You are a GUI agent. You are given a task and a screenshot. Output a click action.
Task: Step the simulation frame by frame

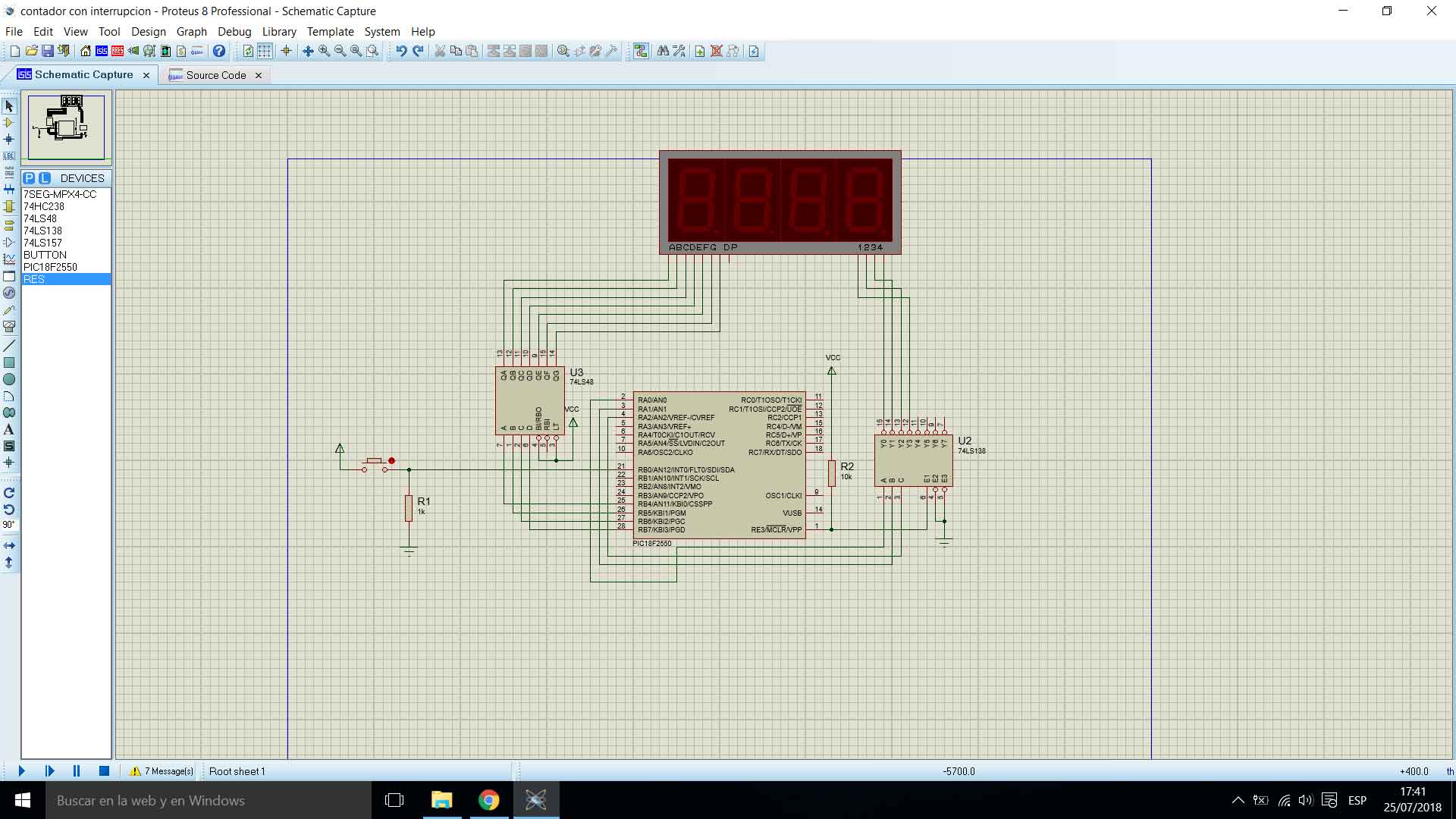point(49,771)
